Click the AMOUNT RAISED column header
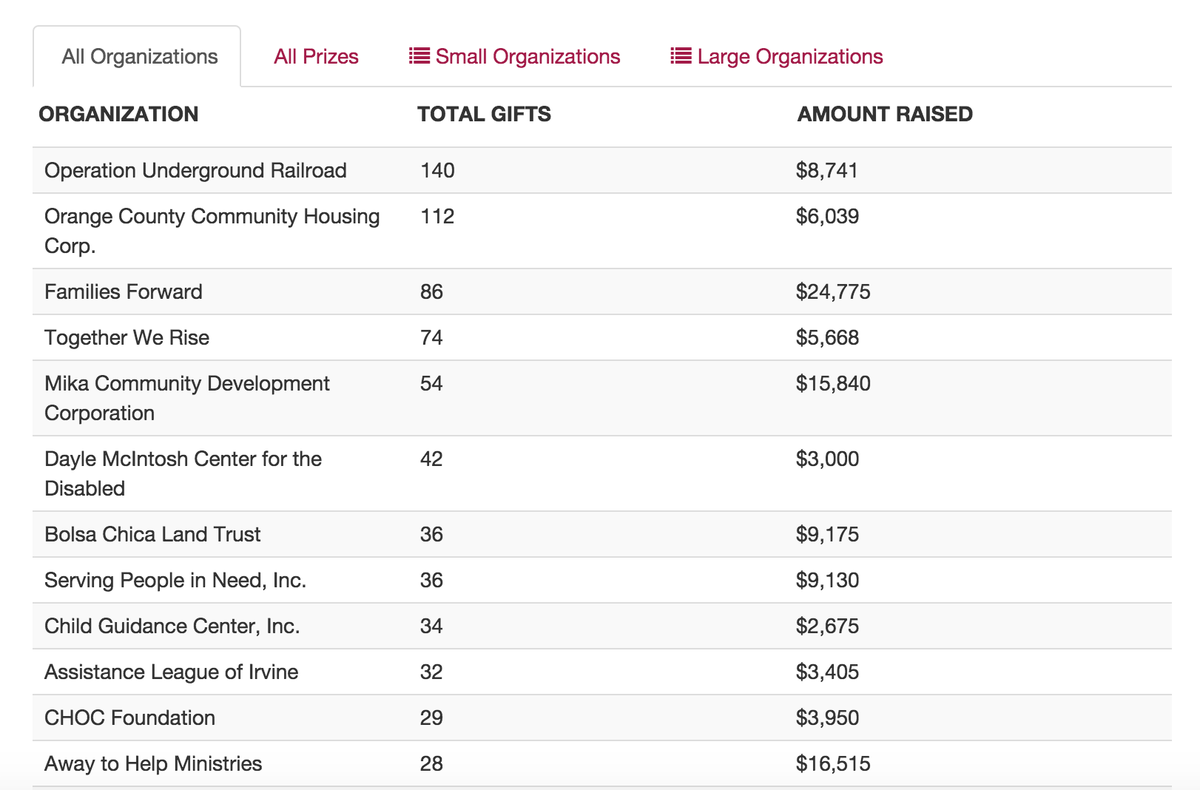The width and height of the screenshot is (1200, 790). [x=885, y=114]
